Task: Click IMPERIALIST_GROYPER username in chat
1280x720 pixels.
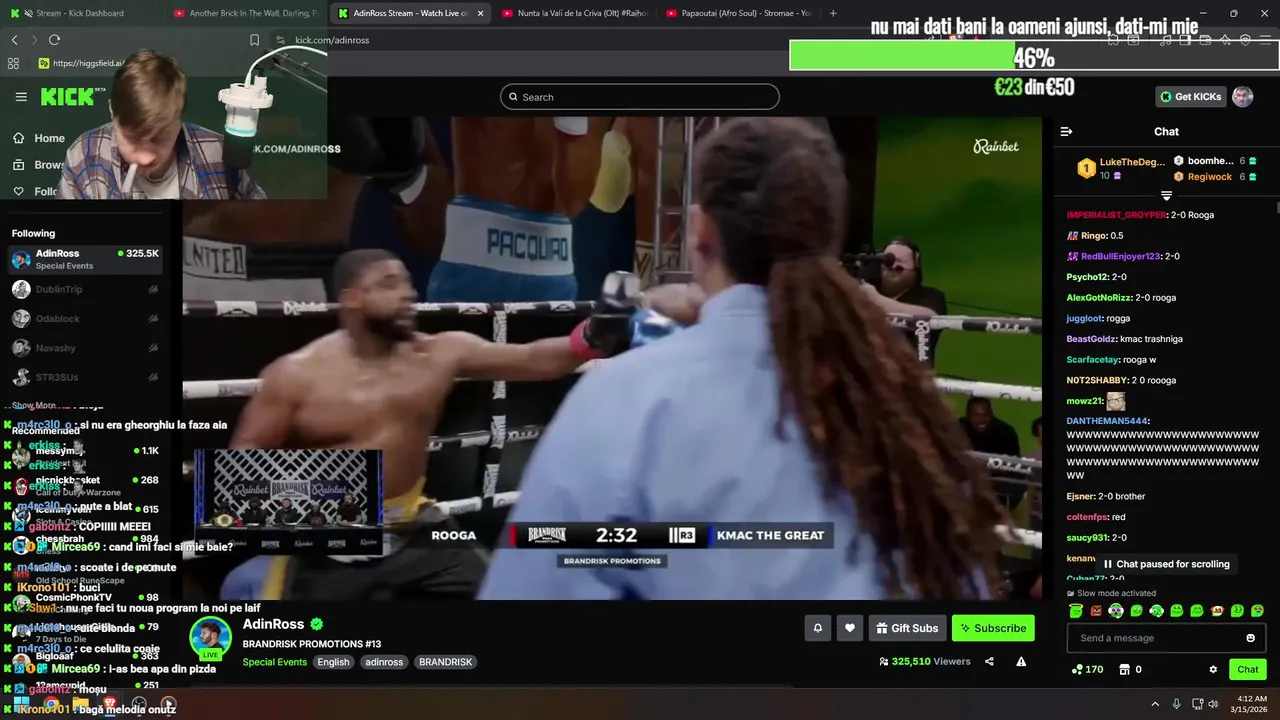Action: pos(1117,215)
